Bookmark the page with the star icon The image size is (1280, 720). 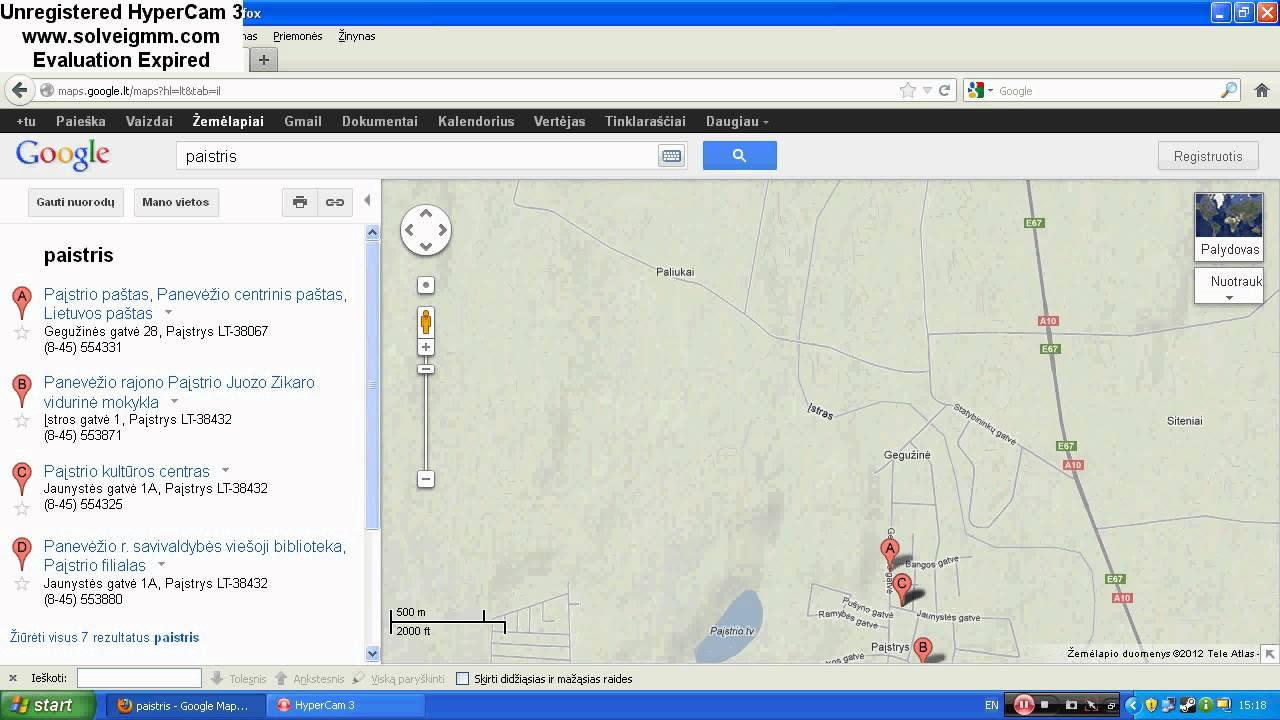pyautogui.click(x=908, y=90)
